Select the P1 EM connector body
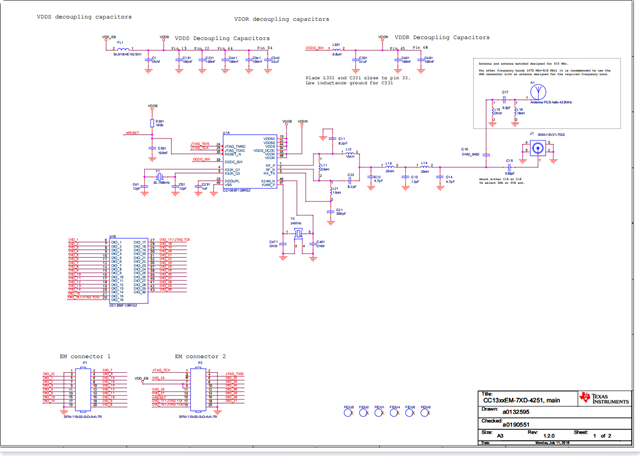 coord(83,389)
